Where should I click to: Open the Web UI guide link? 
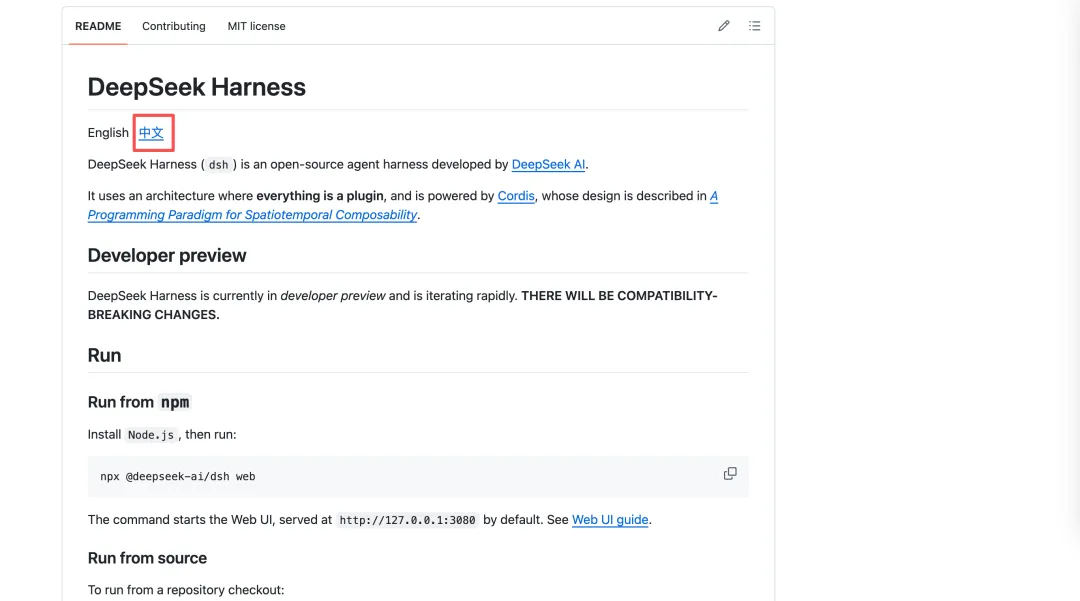click(x=610, y=520)
